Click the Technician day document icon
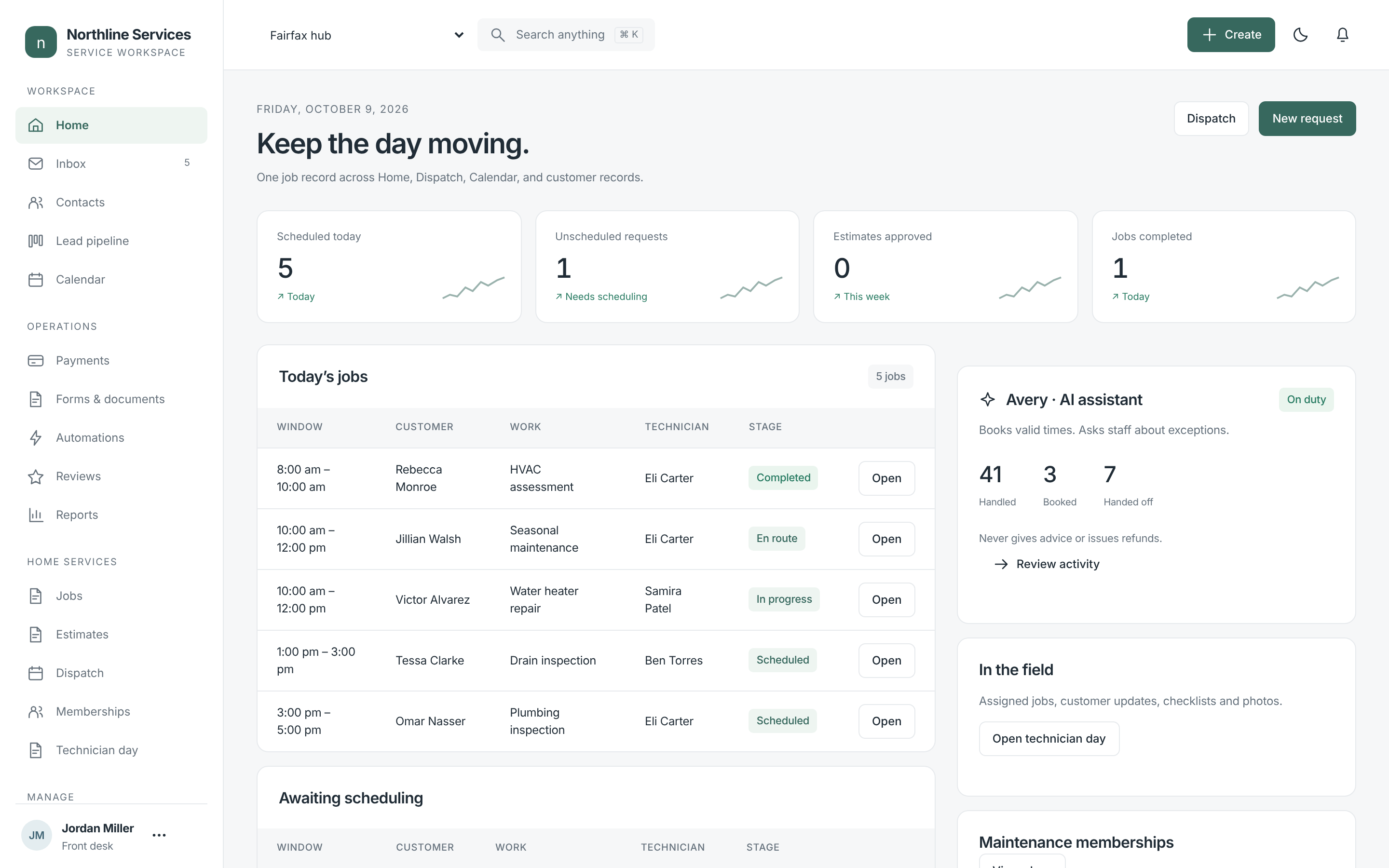 coord(36,750)
